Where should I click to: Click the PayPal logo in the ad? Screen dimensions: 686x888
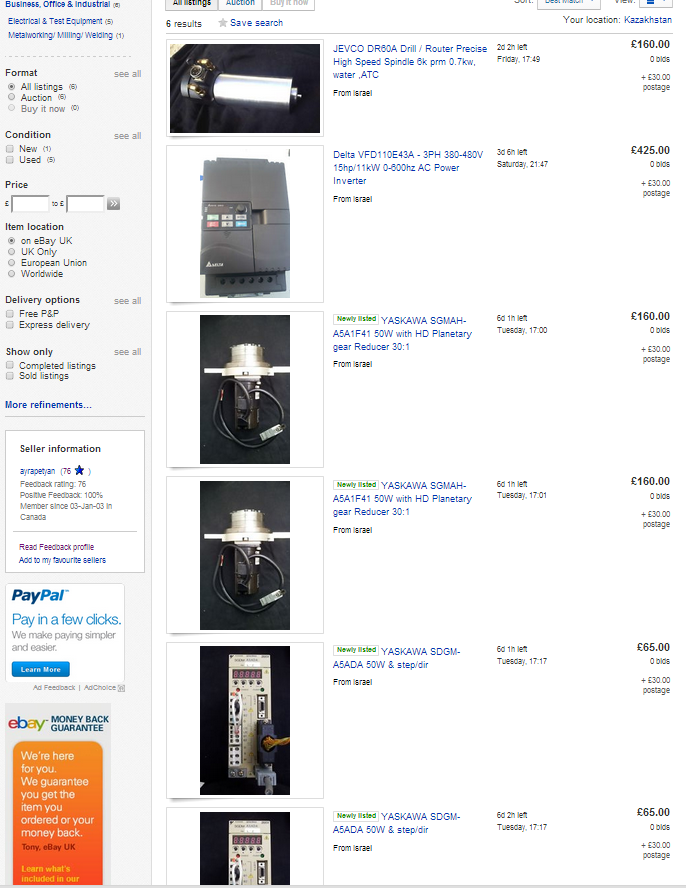pos(40,595)
